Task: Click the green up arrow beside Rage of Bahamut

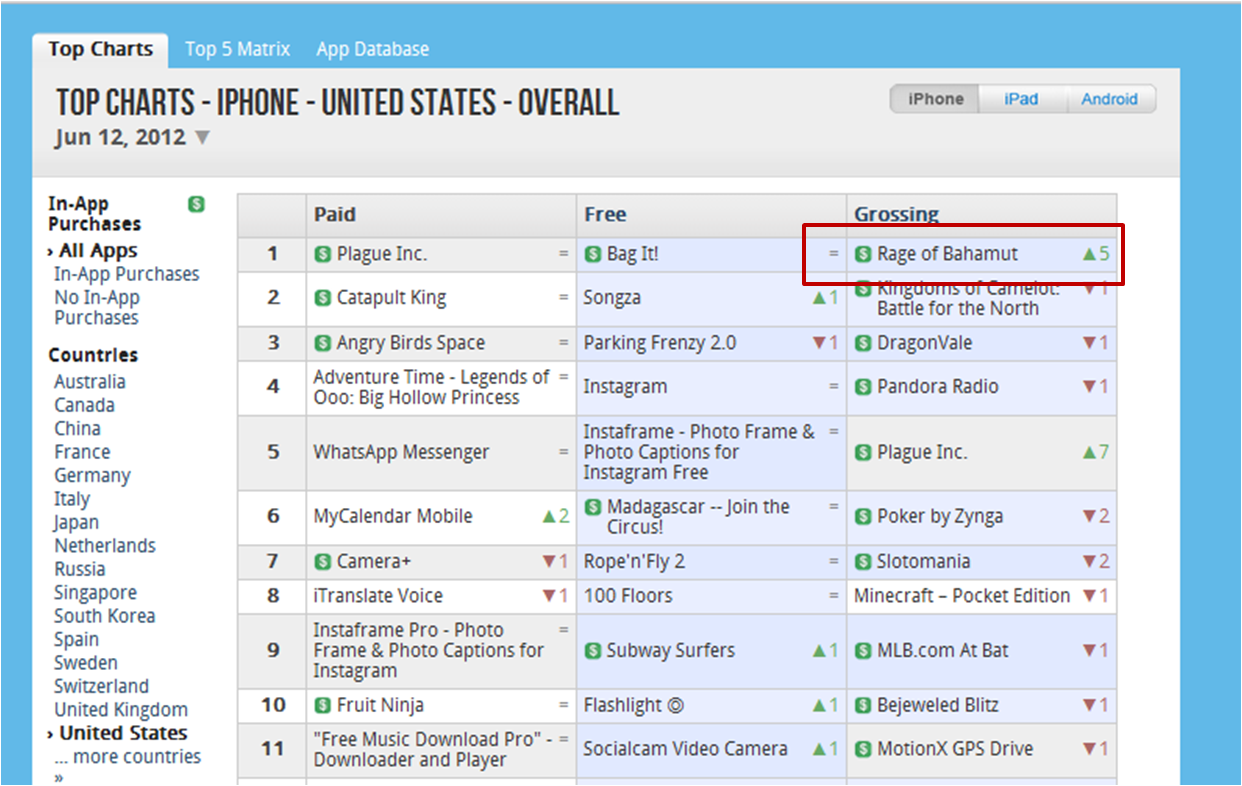Action: pyautogui.click(x=1089, y=254)
